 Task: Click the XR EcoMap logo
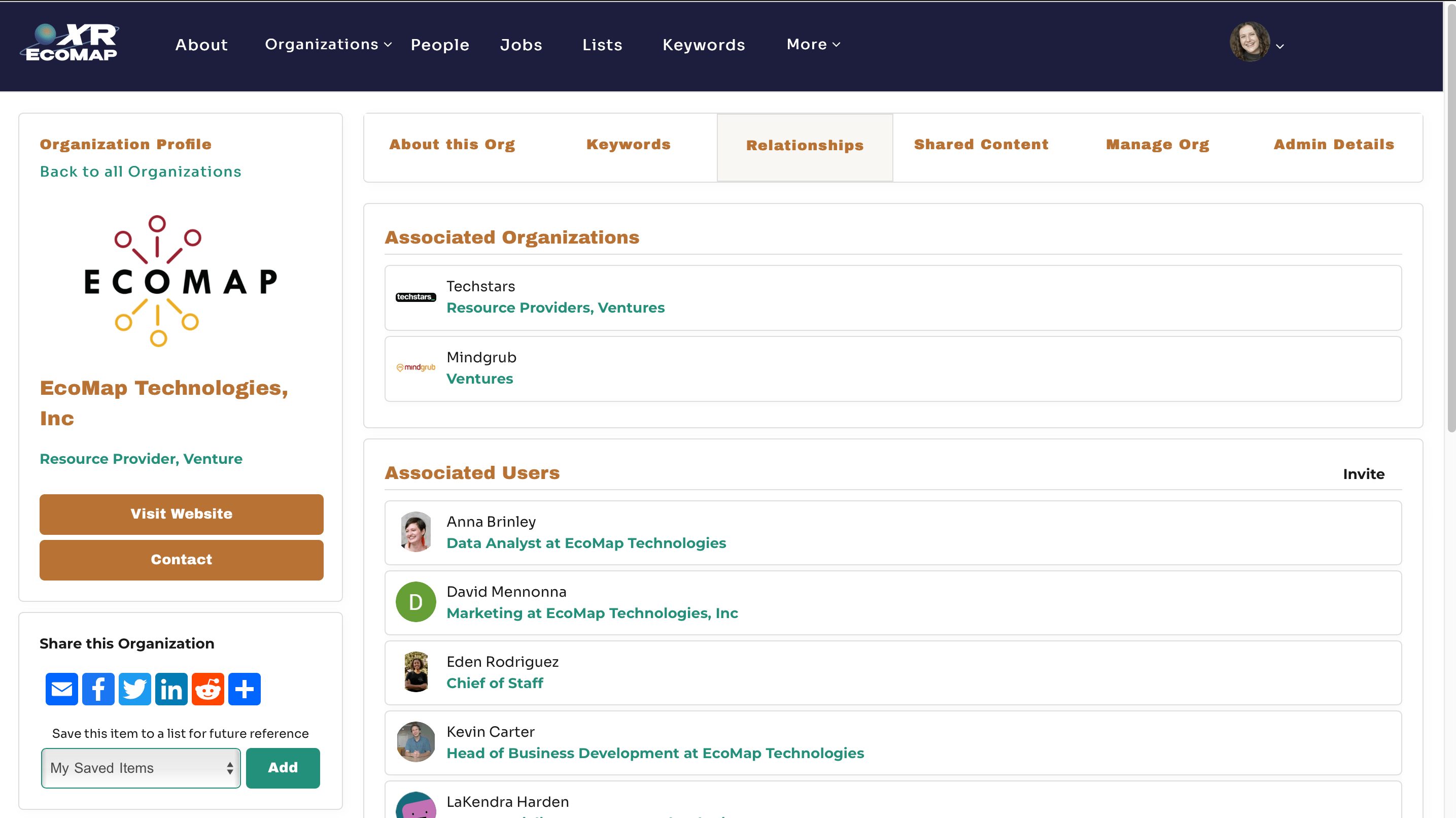pyautogui.click(x=70, y=43)
